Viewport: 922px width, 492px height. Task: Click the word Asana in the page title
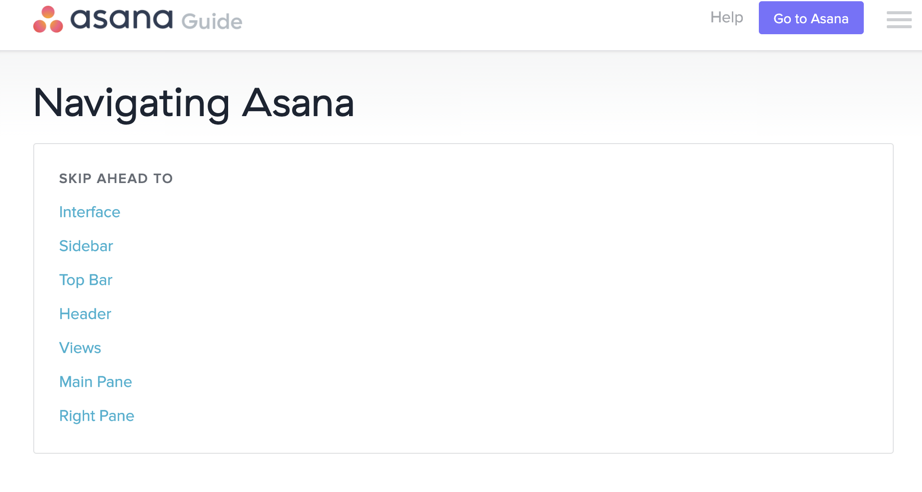click(298, 103)
